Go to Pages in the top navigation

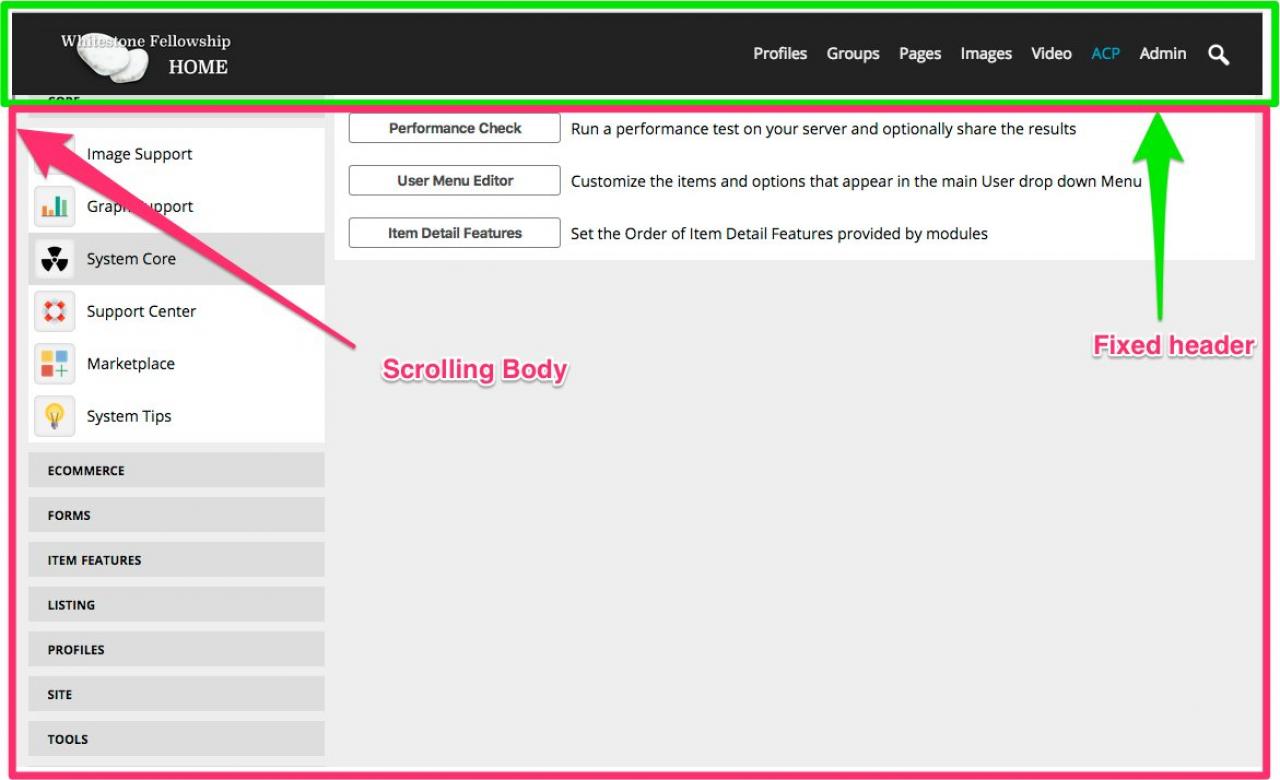pos(920,54)
